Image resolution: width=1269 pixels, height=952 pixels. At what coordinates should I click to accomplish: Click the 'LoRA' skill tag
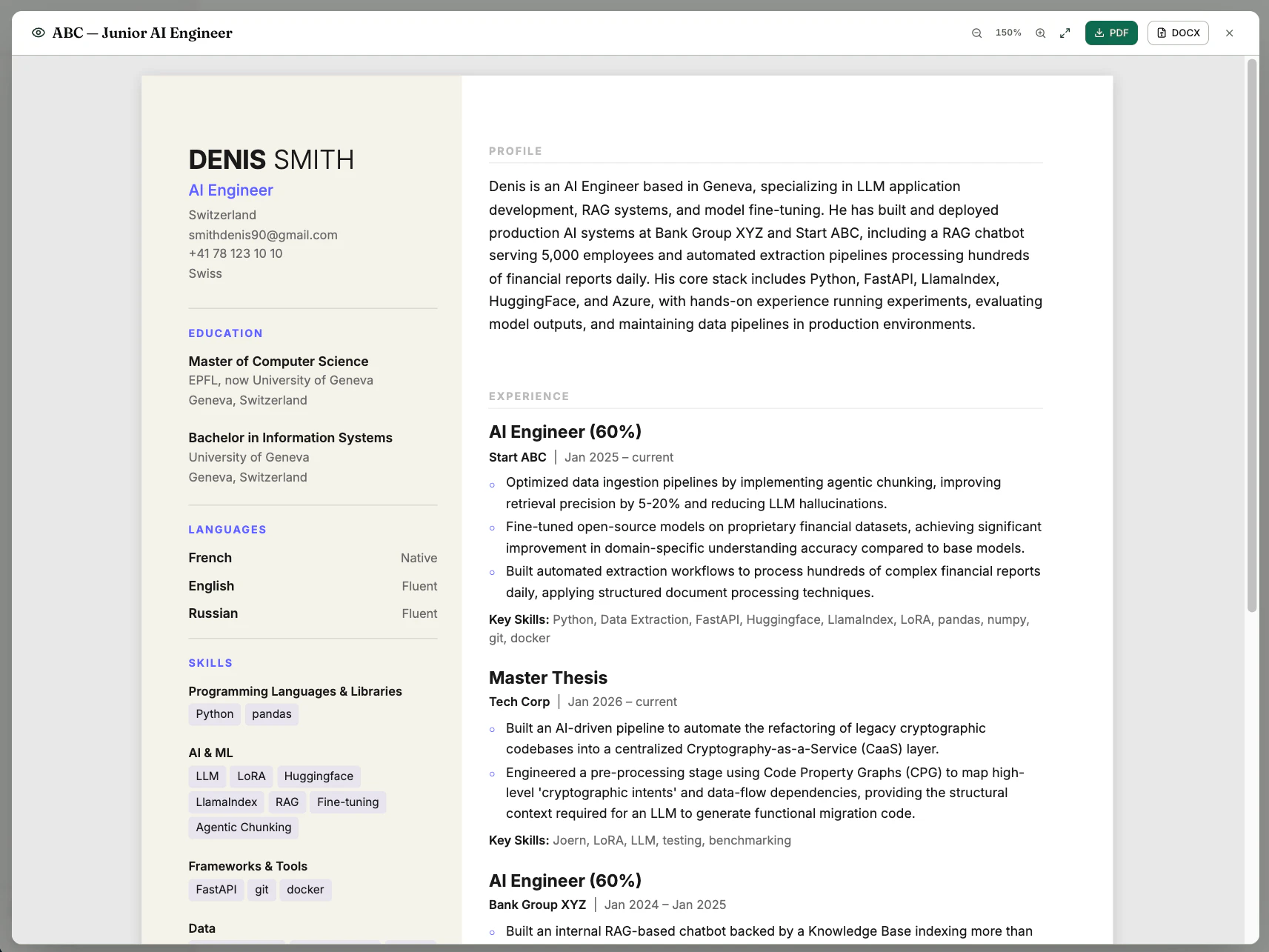coord(251,776)
